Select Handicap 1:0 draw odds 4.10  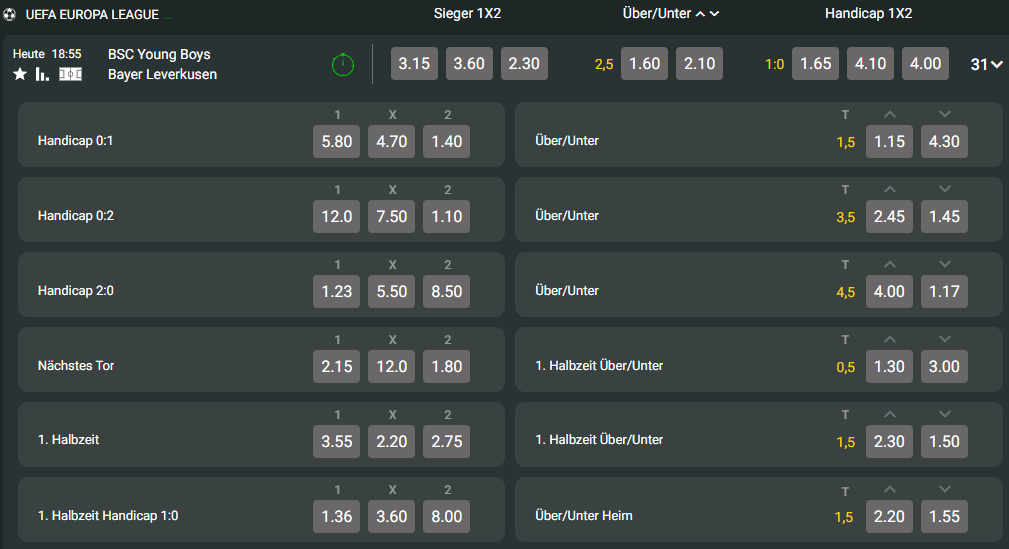[x=871, y=63]
